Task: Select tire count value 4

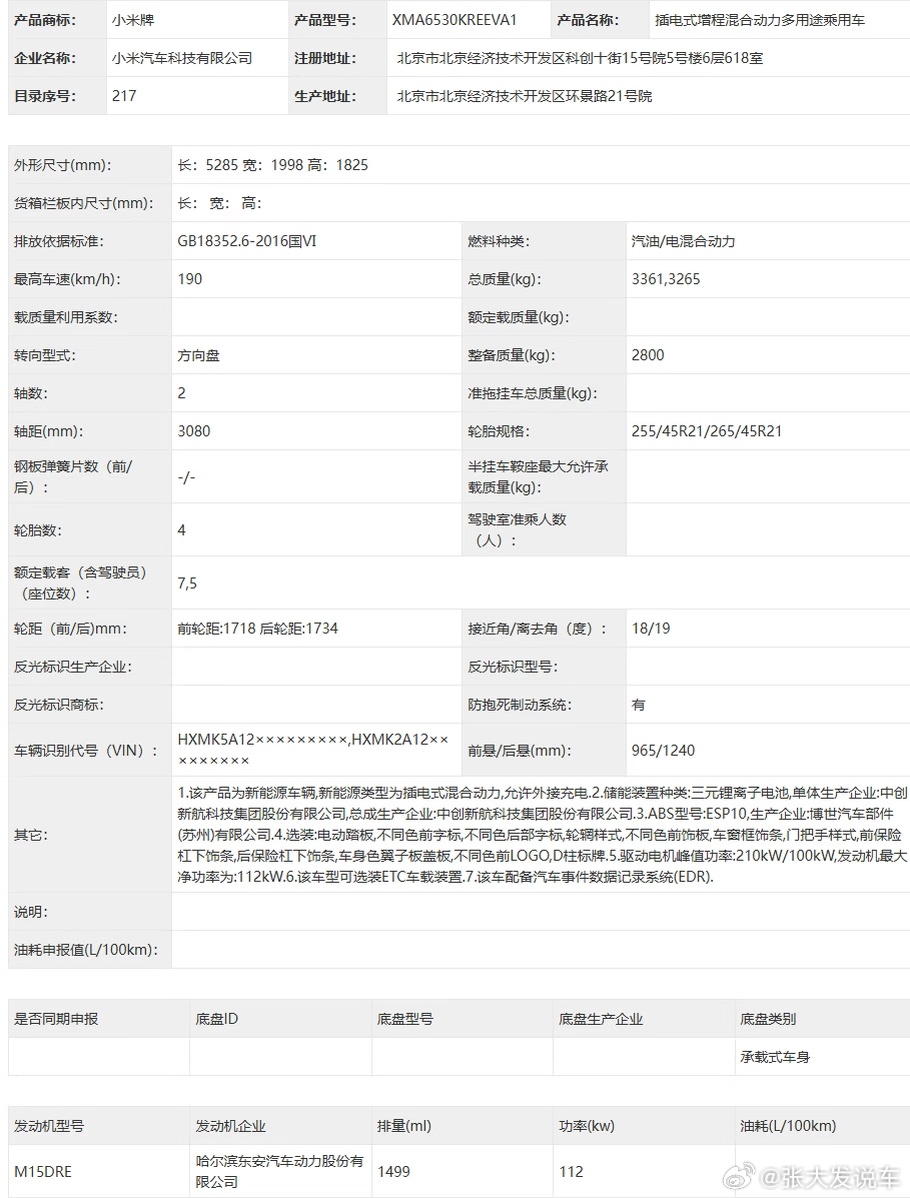Action: pos(182,530)
